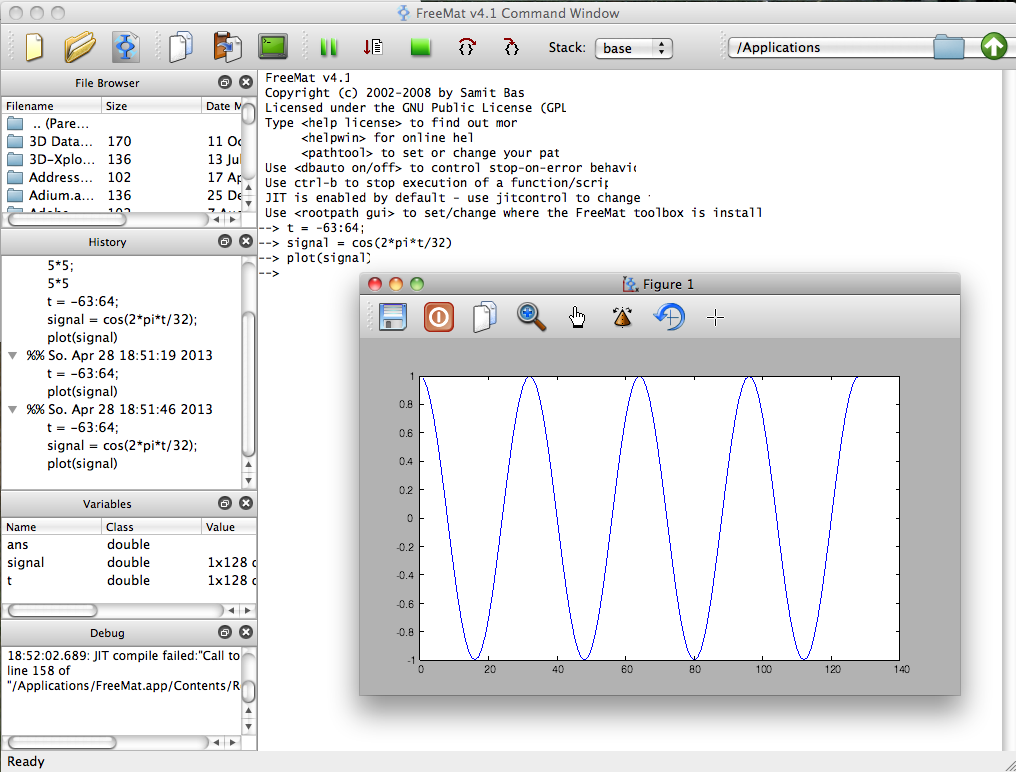Image resolution: width=1016 pixels, height=772 pixels.
Task: Select the last plot(signal) entry in History
Action: click(82, 463)
